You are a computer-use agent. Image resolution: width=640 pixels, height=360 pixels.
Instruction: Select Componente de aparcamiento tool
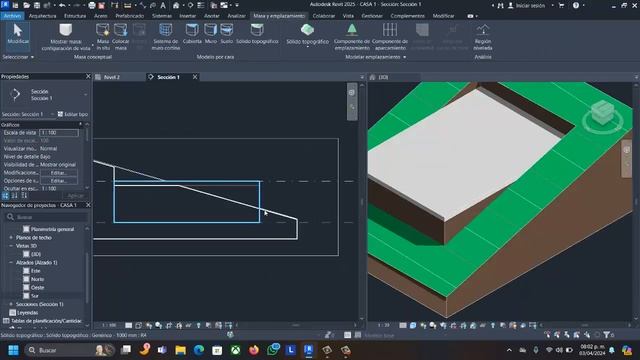tap(390, 37)
